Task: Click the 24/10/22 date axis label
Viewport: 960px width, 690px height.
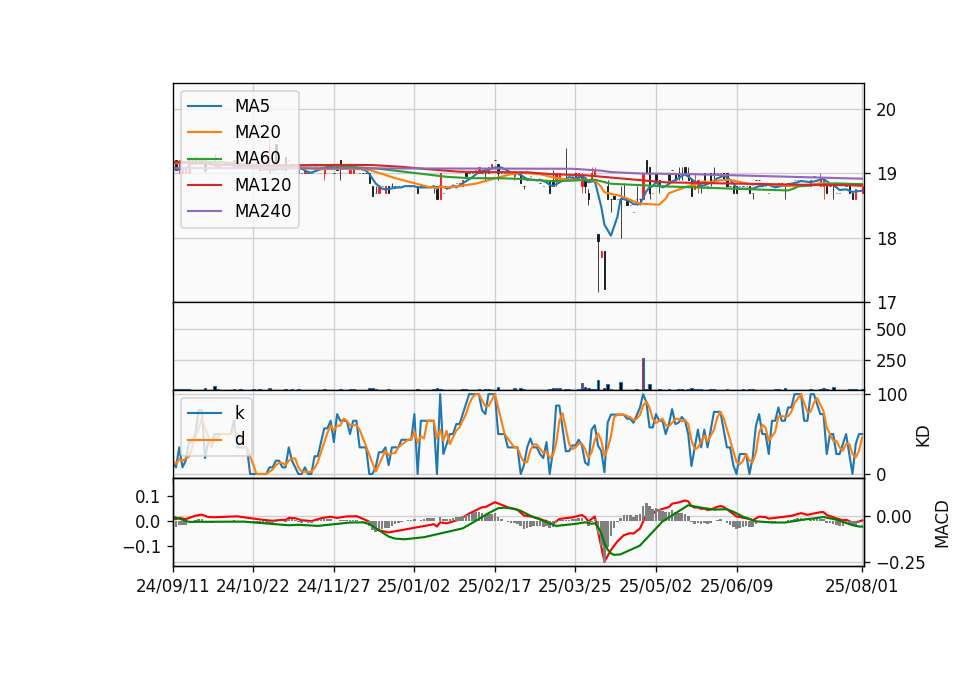Action: 252,586
